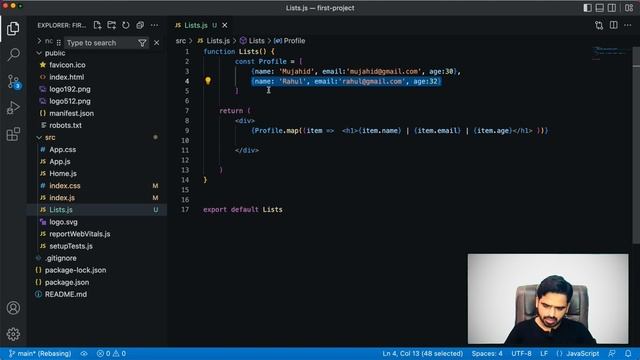Close the Explorer tree search box

pyautogui.click(x=156, y=43)
